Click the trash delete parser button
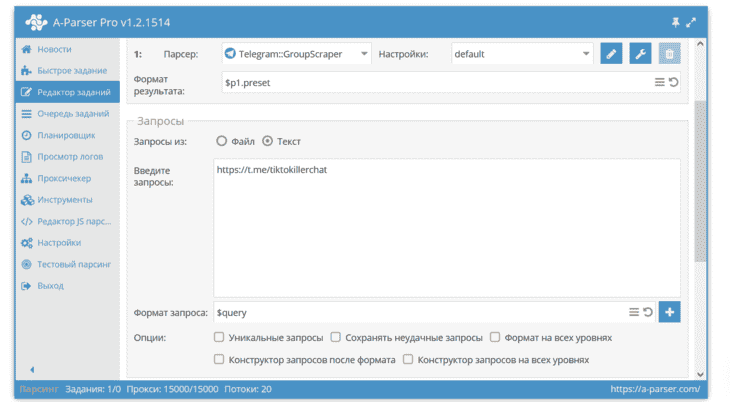Image resolution: width=730 pixels, height=402 pixels. pyautogui.click(x=669, y=54)
